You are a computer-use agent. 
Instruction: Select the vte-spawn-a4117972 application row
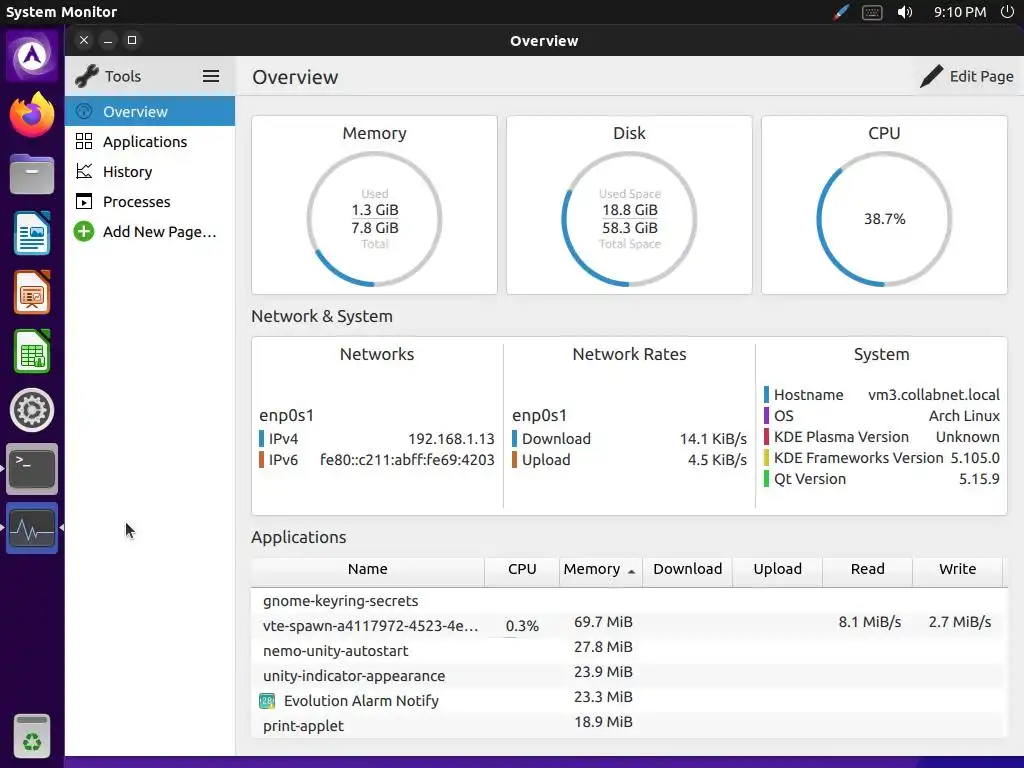coord(629,626)
